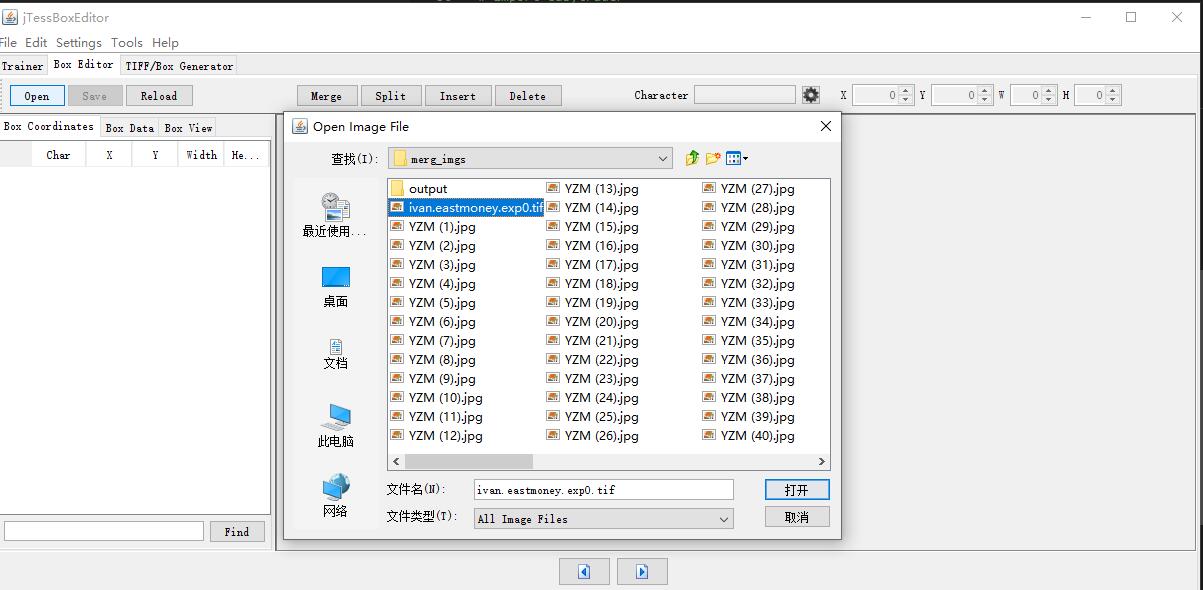
Task: Click the character settings gear icon
Action: coord(811,95)
